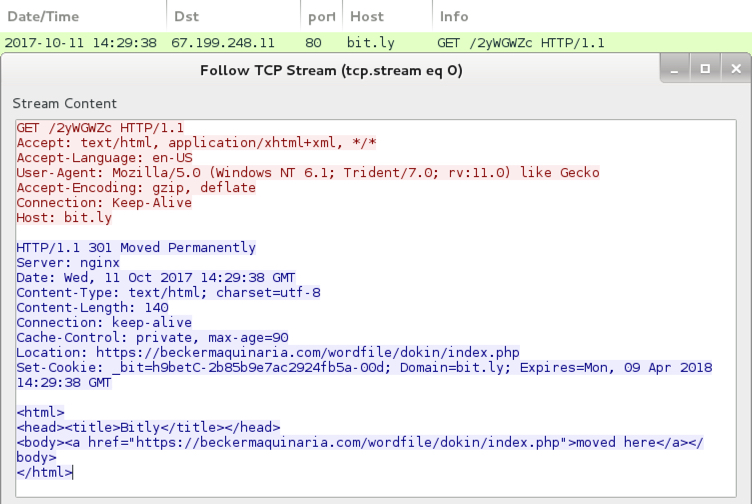Click the opening <html> tag line
Image resolution: width=752 pixels, height=504 pixels.
coord(40,412)
